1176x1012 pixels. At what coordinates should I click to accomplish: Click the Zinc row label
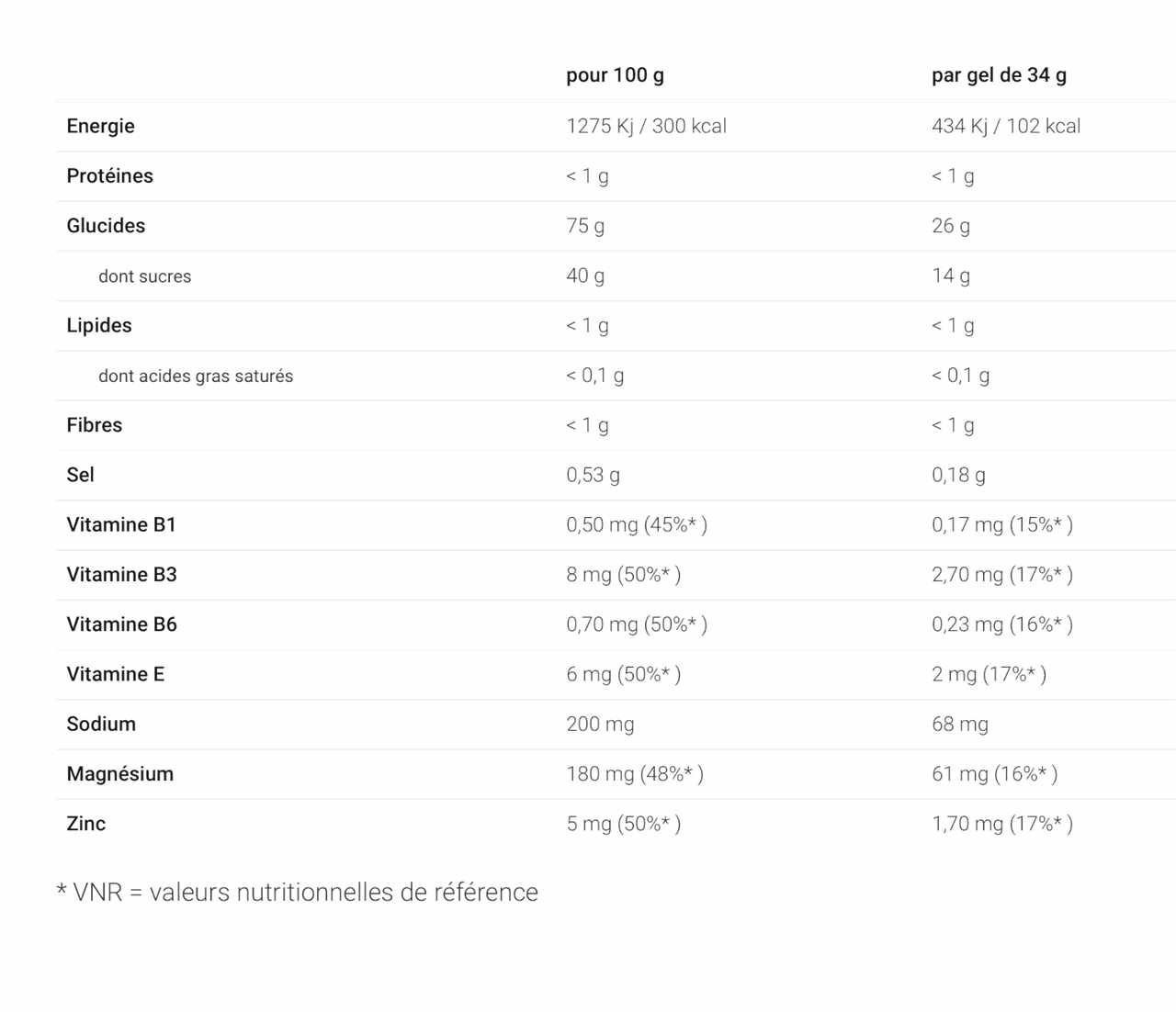coord(85,824)
